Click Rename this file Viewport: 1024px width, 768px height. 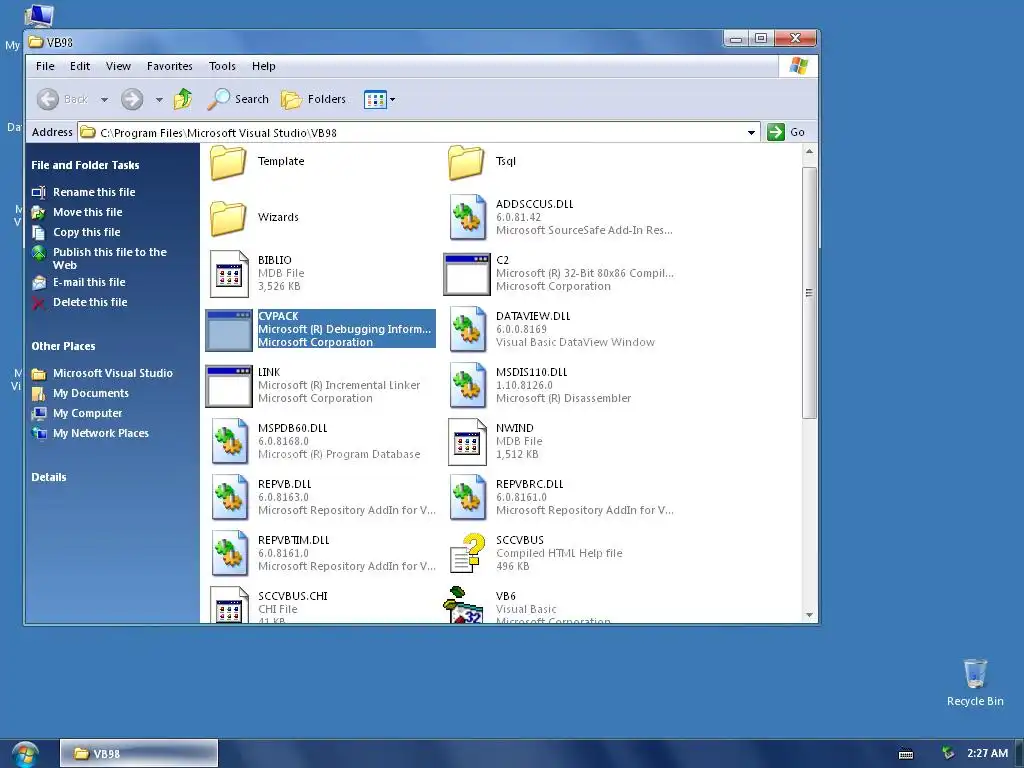(94, 192)
